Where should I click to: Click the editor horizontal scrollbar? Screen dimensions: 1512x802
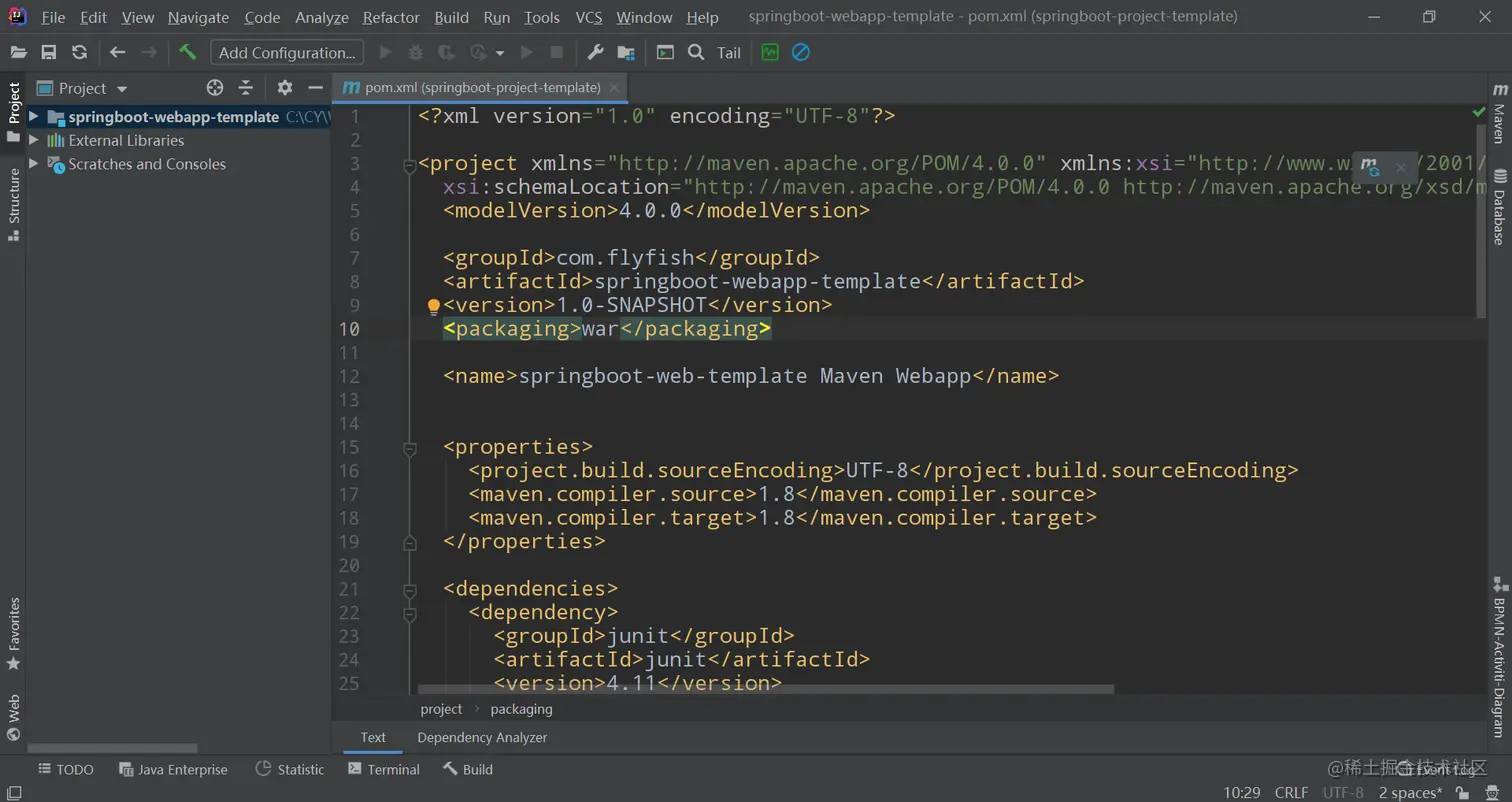765,689
